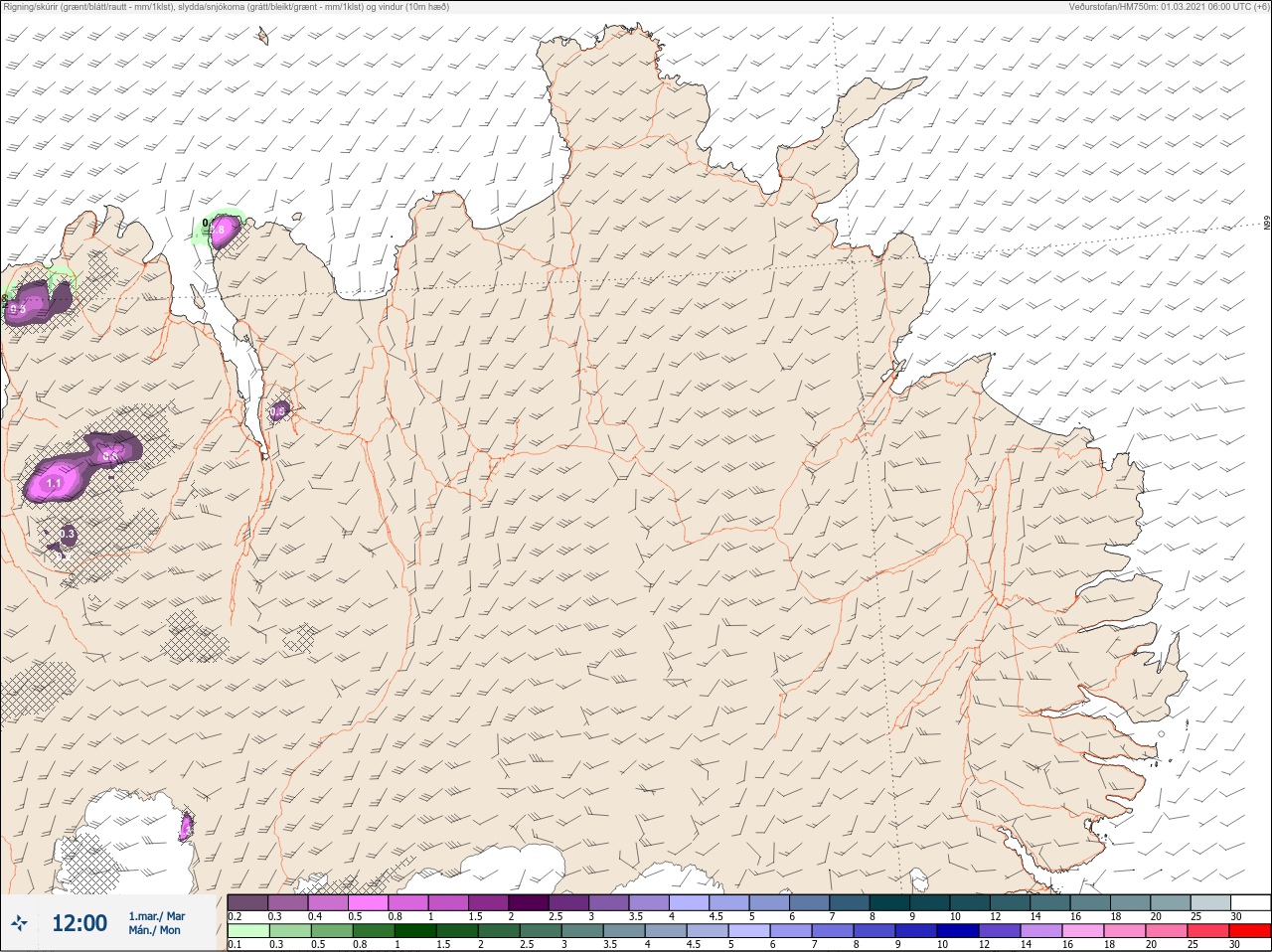Pick the dark green swatch above lower-scale label 1
Screen dimensions: 1272x952
(x=415, y=931)
